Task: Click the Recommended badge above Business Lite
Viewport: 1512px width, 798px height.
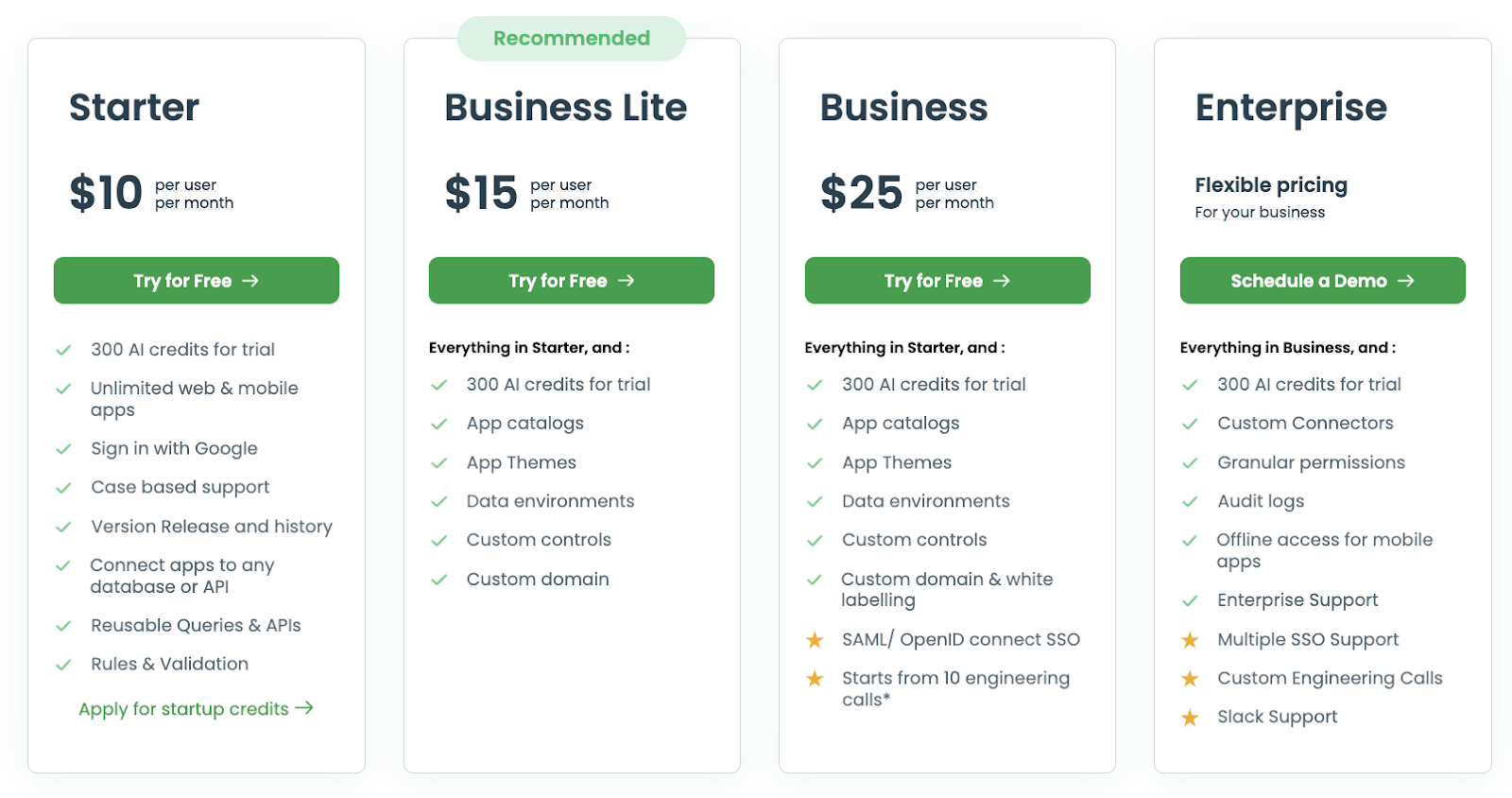Action: pyautogui.click(x=572, y=39)
